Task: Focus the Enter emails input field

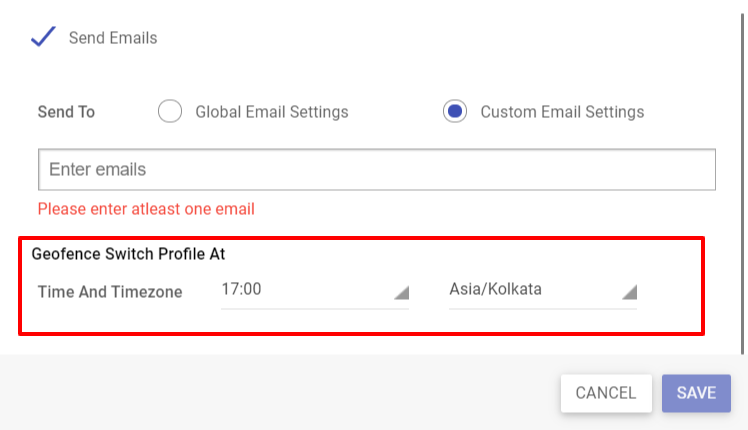Action: coord(377,169)
